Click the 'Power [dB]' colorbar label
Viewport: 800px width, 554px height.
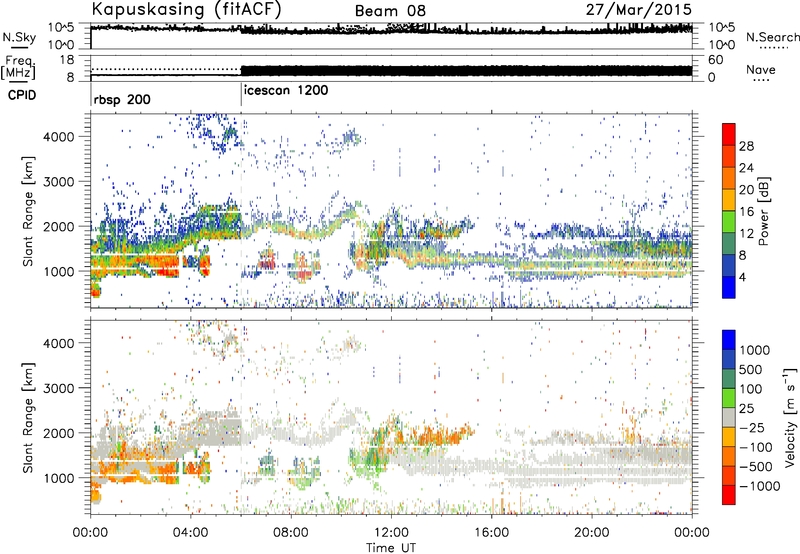coord(763,211)
